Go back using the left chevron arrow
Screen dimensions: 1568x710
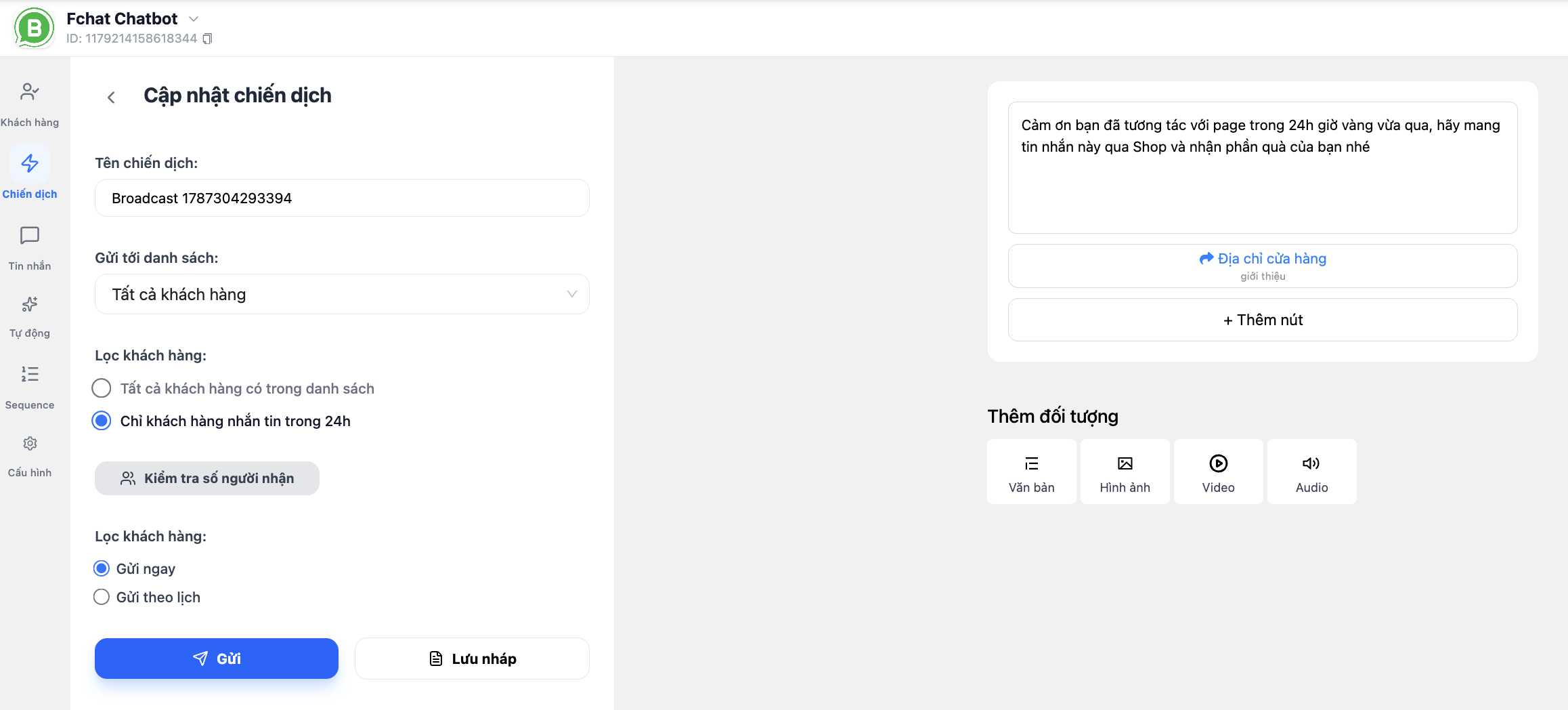(111, 98)
